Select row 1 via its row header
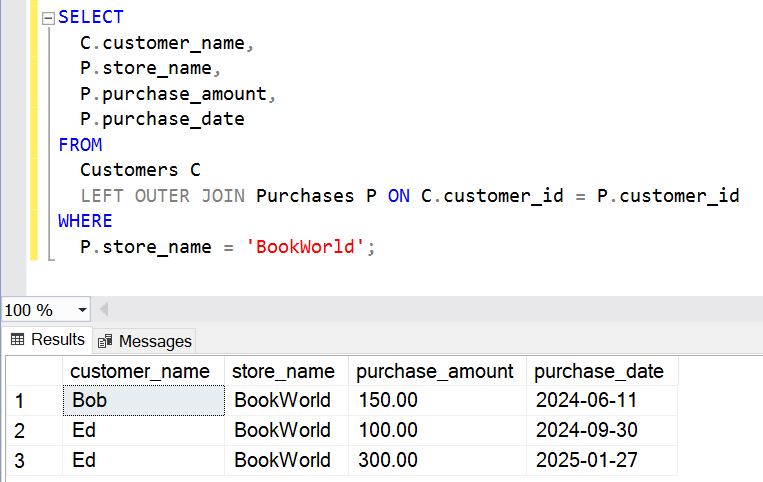Image resolution: width=763 pixels, height=482 pixels. pyautogui.click(x=32, y=400)
